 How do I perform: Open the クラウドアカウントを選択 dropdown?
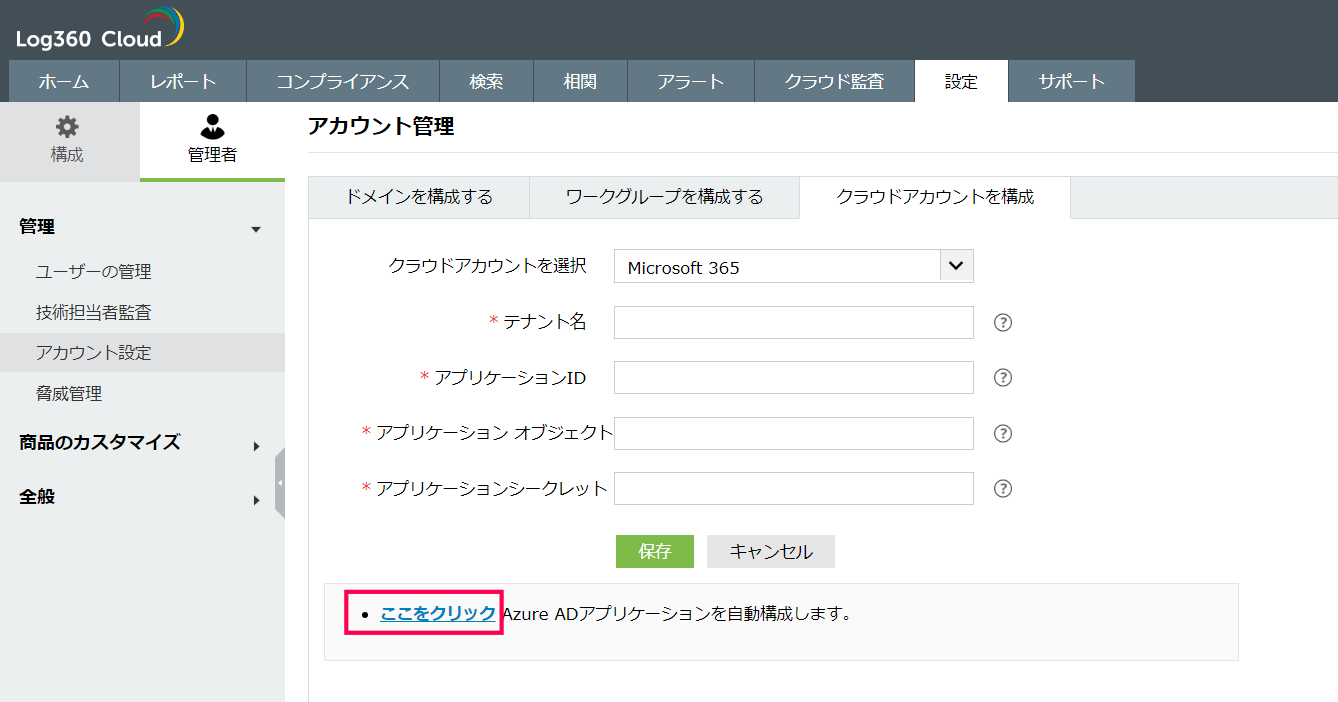[x=956, y=265]
